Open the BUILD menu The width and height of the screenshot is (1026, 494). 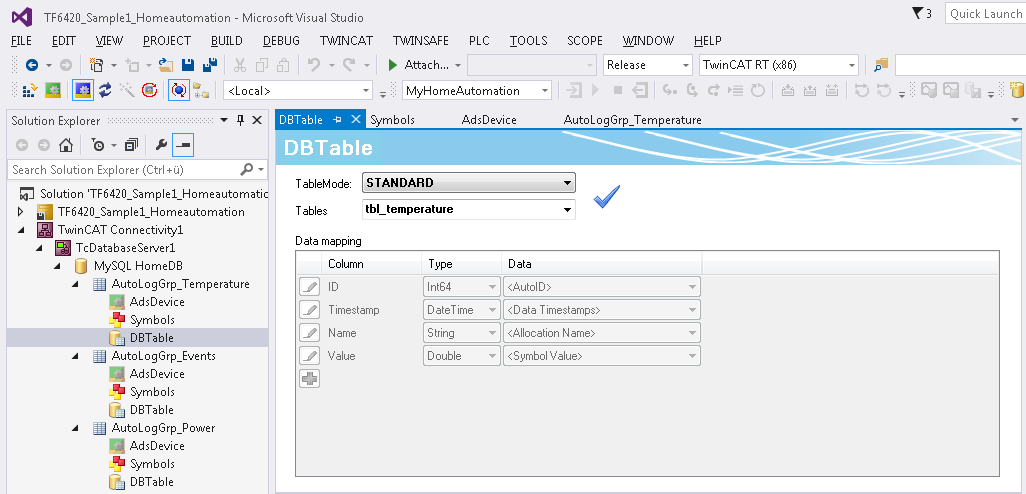(x=226, y=41)
